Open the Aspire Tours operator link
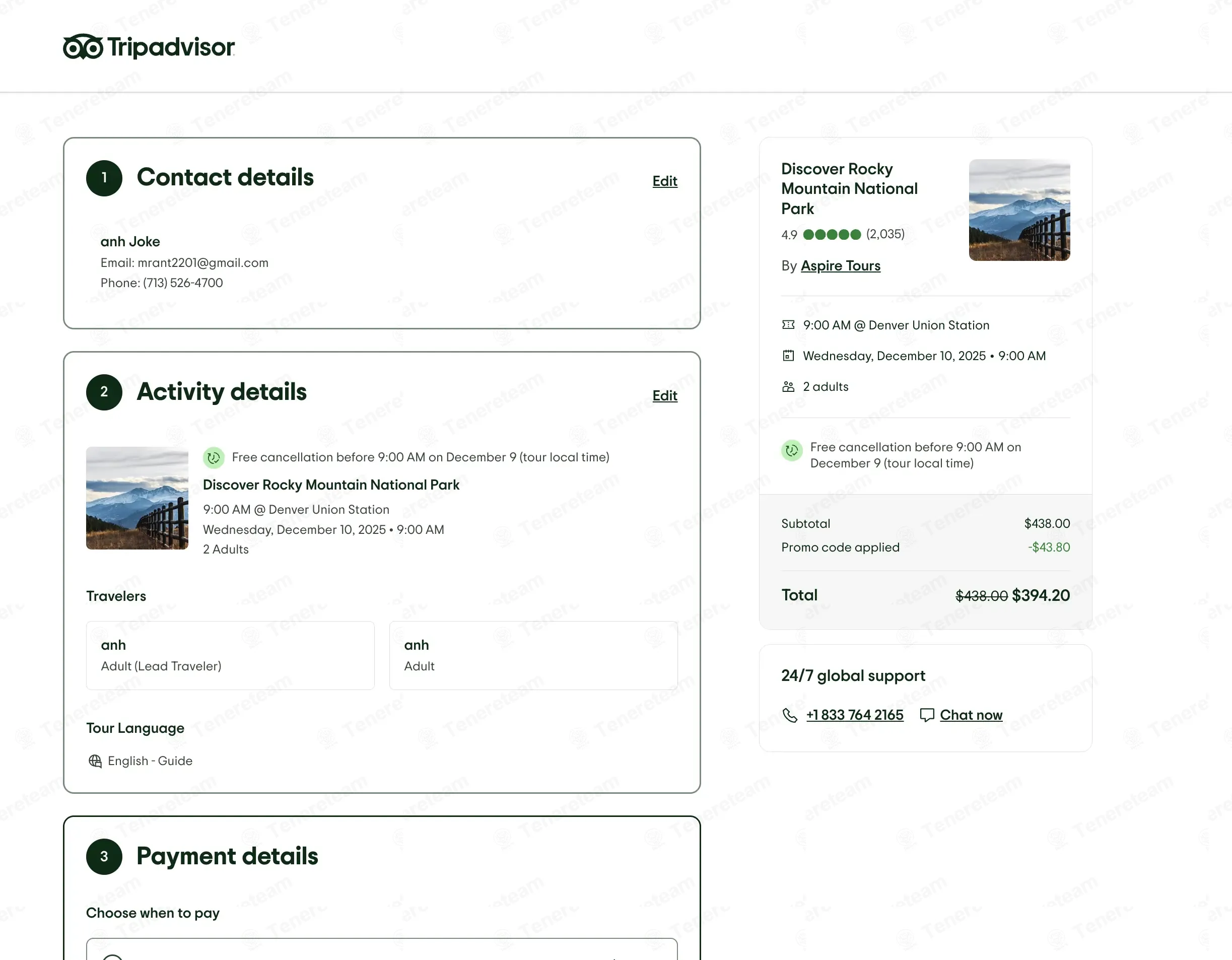 [840, 265]
